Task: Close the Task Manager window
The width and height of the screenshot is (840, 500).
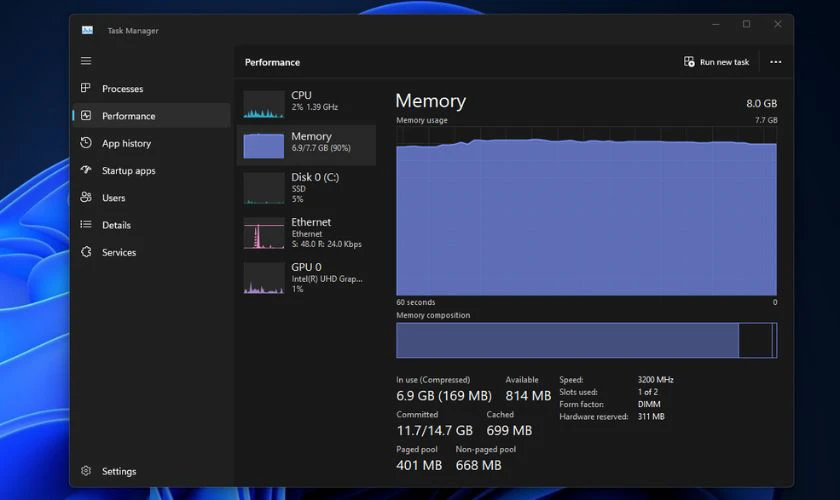Action: [777, 24]
